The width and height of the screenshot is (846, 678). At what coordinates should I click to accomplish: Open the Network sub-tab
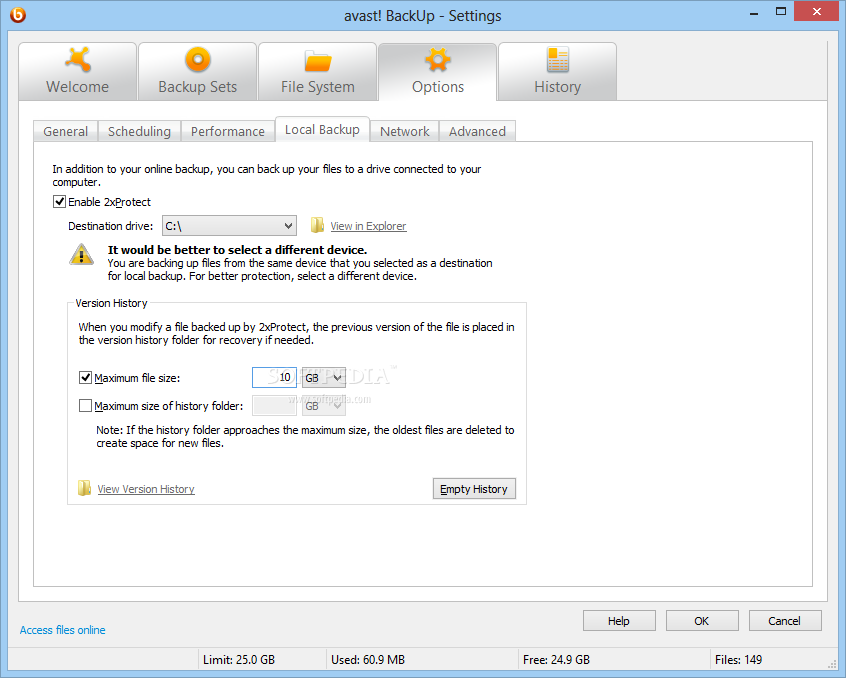coord(405,131)
